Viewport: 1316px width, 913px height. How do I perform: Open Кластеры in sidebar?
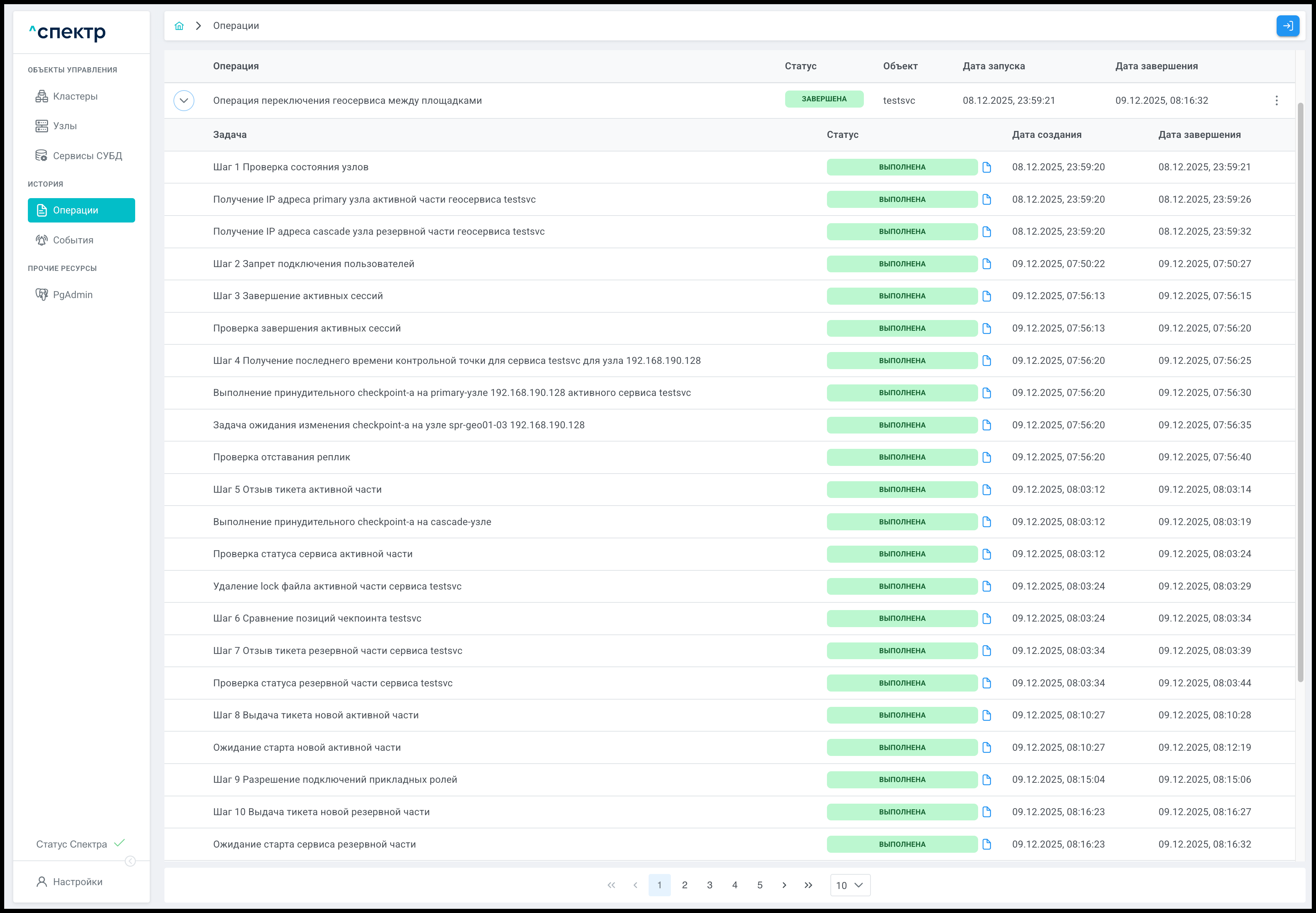(75, 96)
